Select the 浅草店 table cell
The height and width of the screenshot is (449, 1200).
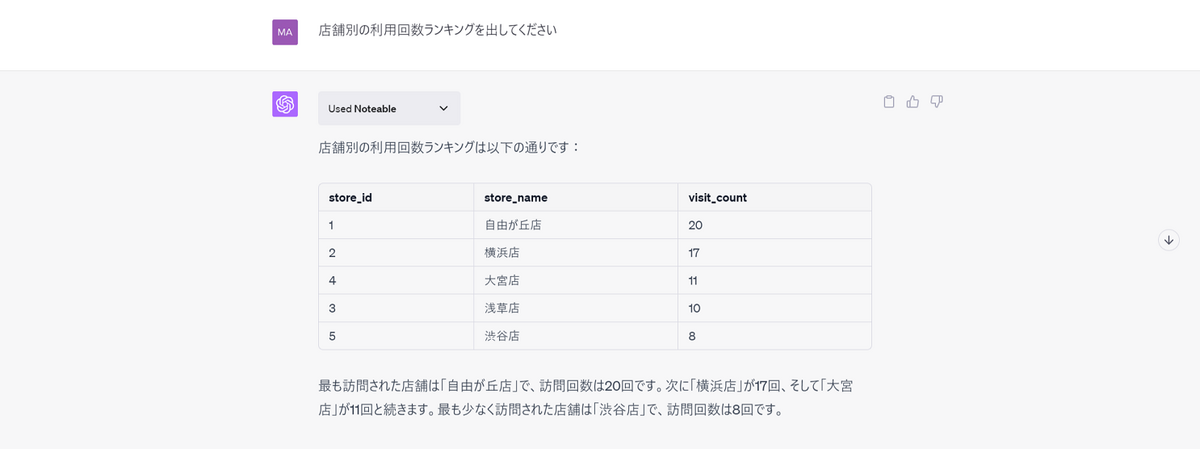576,308
